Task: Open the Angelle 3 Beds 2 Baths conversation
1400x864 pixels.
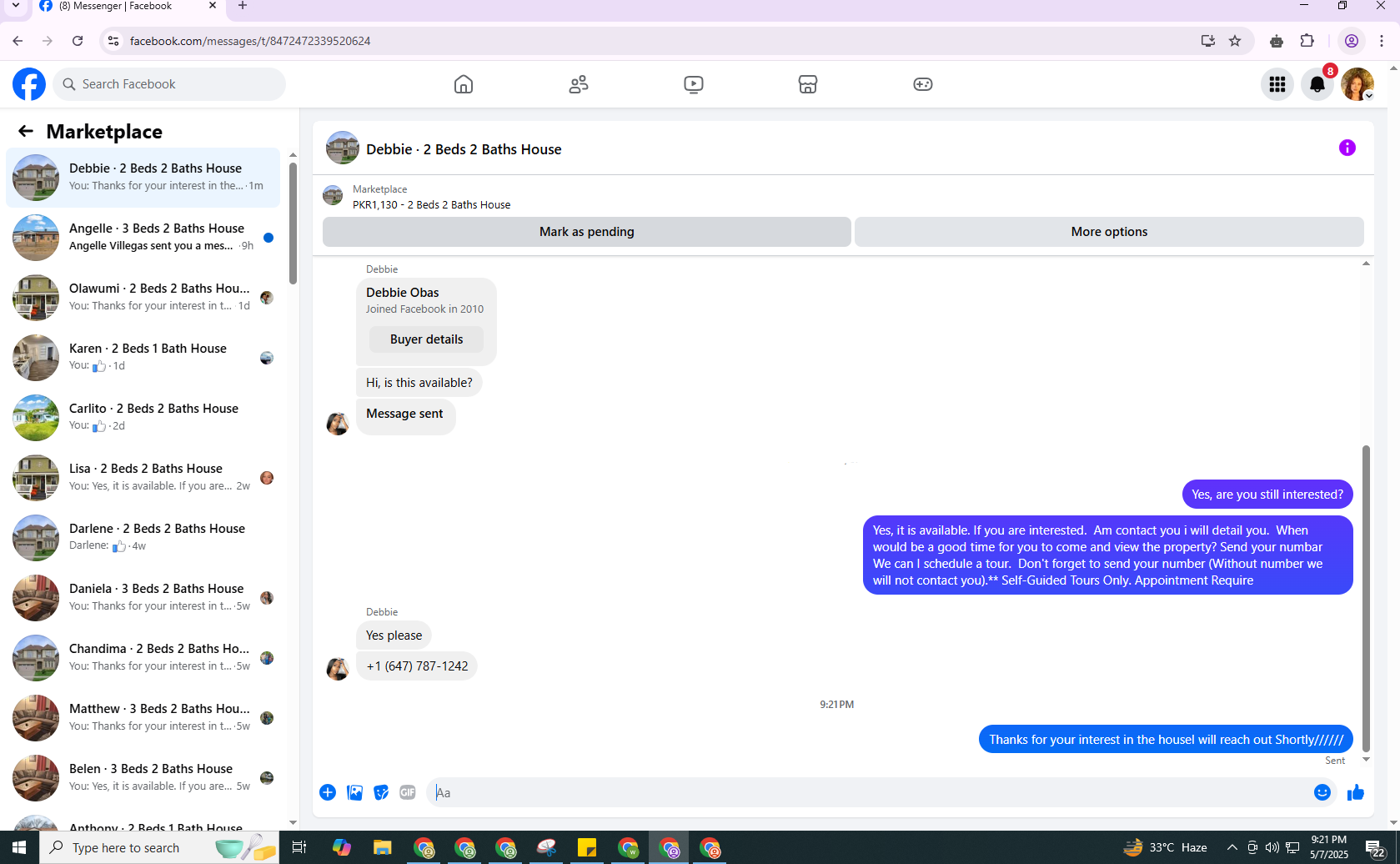Action: tap(143, 237)
